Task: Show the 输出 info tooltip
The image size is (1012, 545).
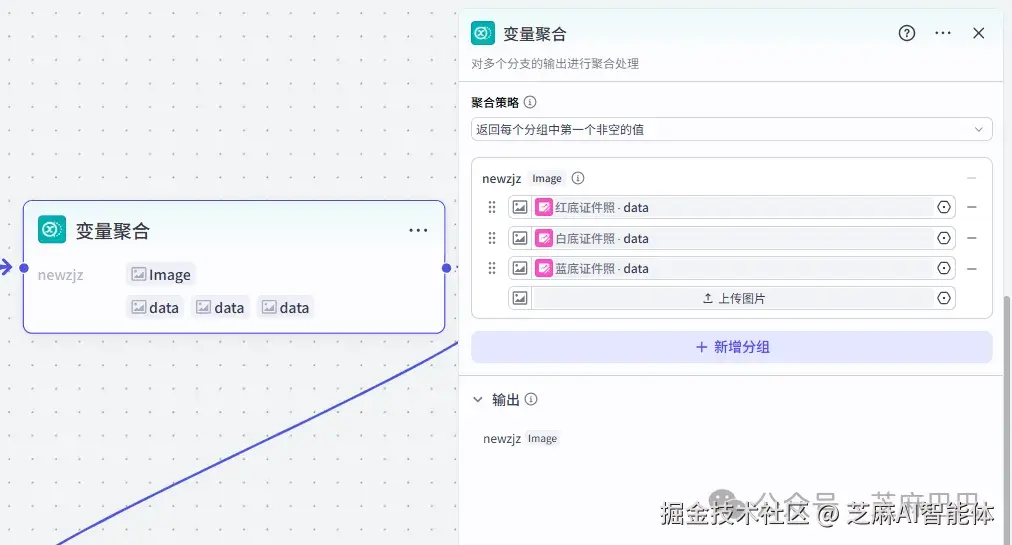Action: [531, 399]
